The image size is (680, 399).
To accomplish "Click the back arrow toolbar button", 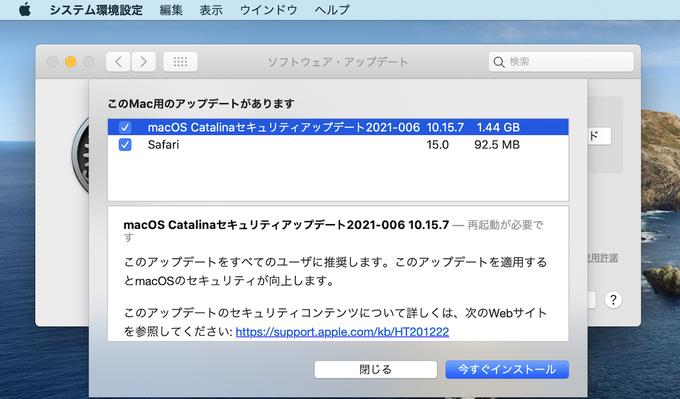I will (x=118, y=62).
